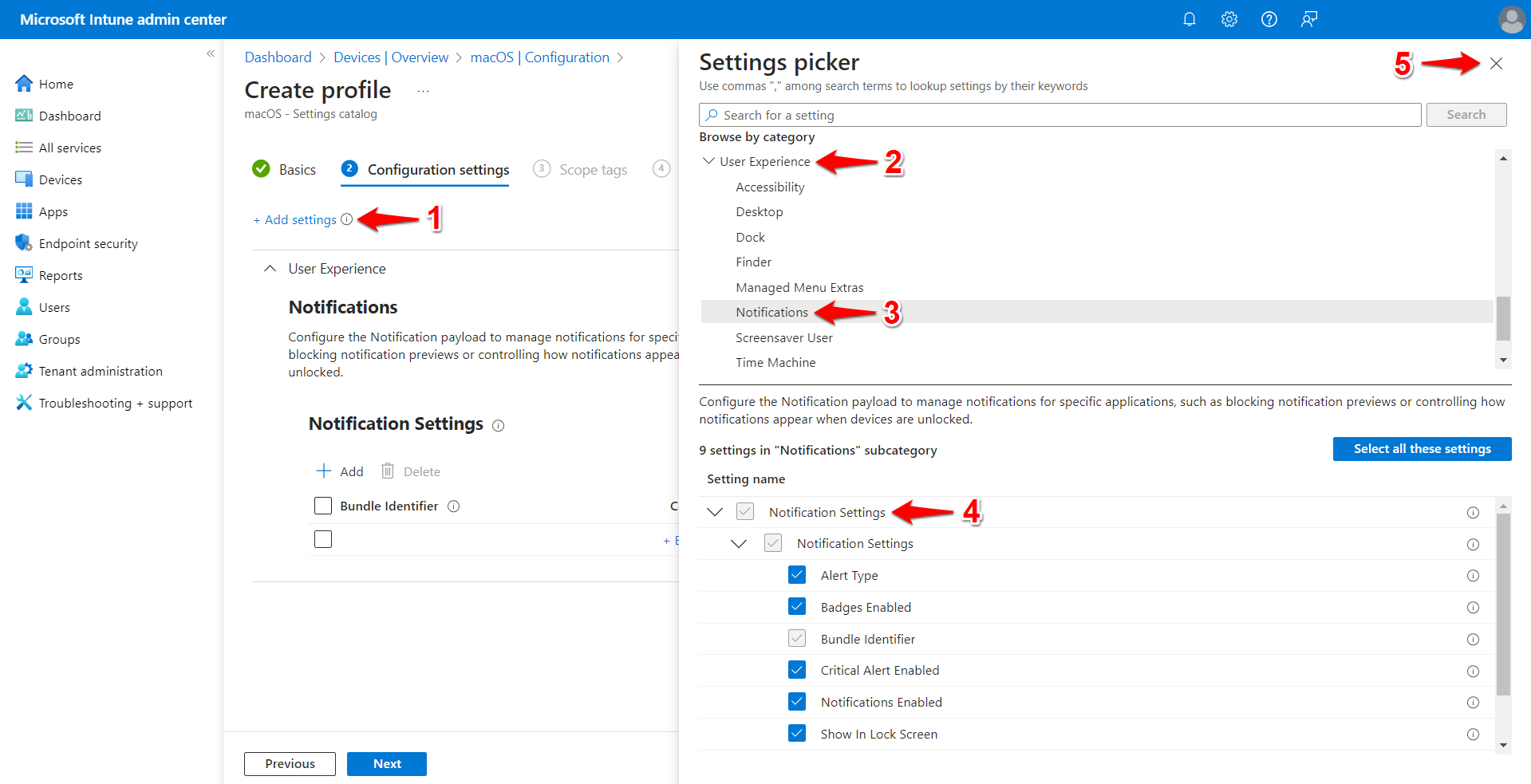Click the Apps grid icon
Viewport: 1531px width, 784px height.
(24, 211)
